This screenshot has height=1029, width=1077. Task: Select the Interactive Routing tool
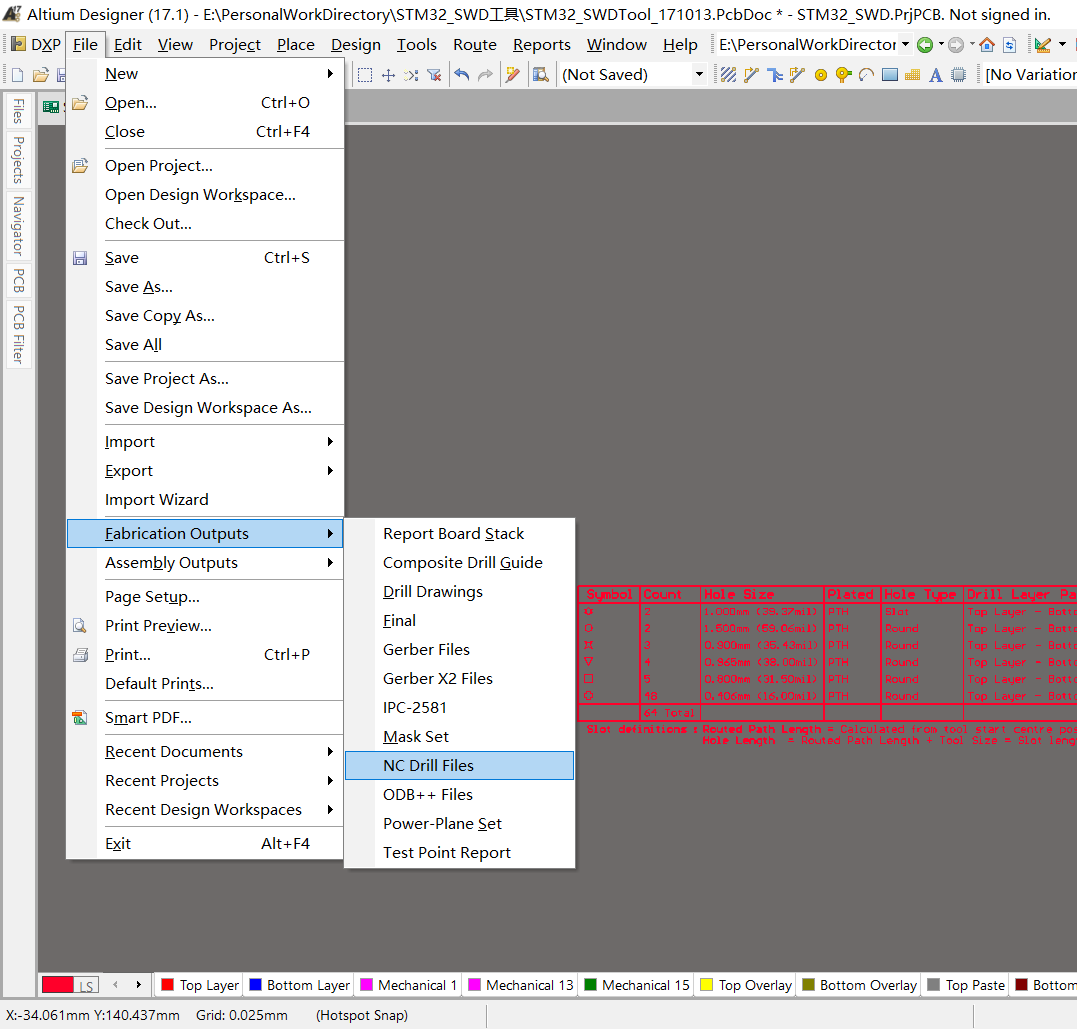click(751, 75)
